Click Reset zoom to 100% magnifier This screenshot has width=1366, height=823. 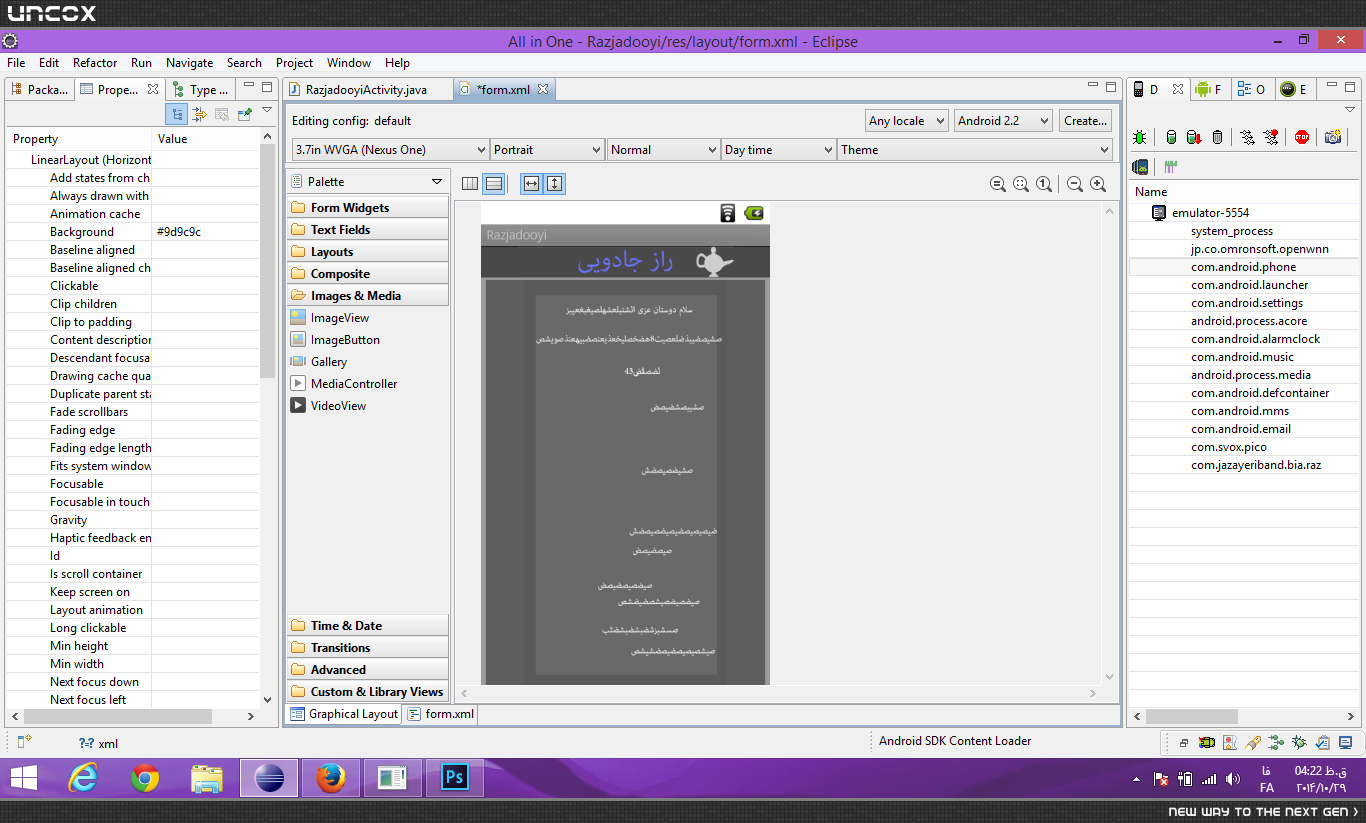1044,184
